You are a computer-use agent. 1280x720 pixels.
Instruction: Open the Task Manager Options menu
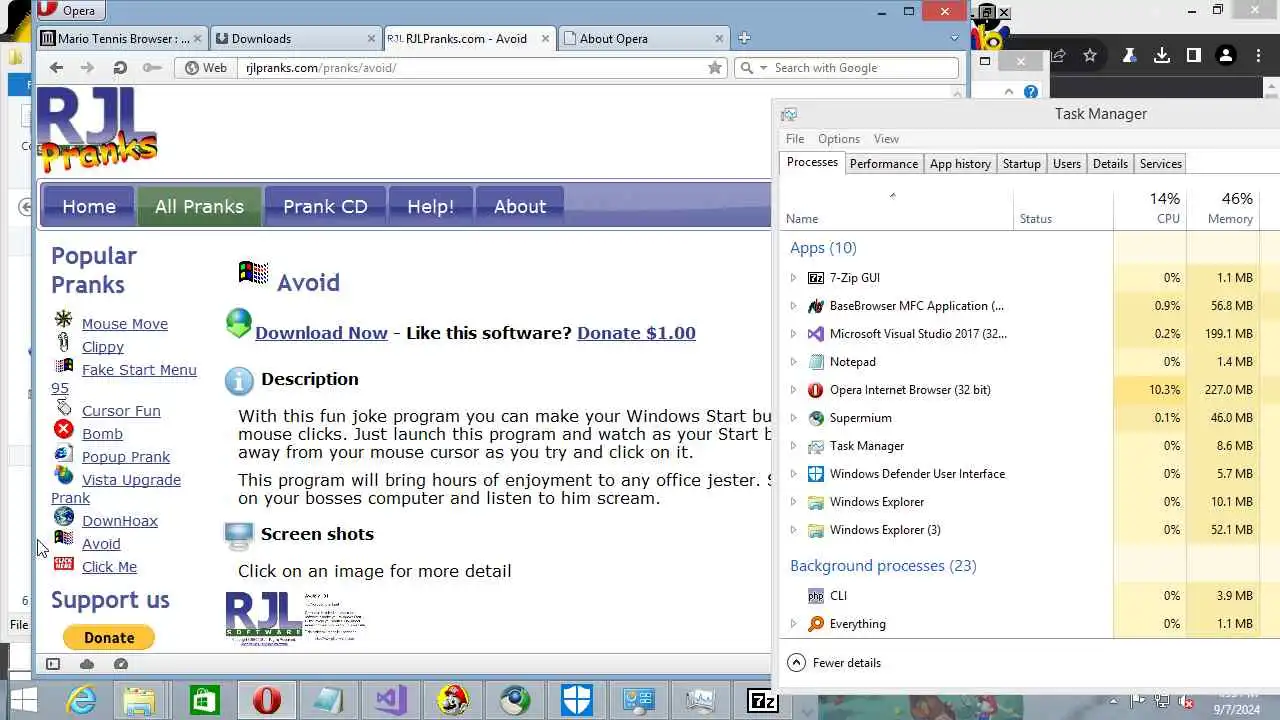tap(839, 139)
